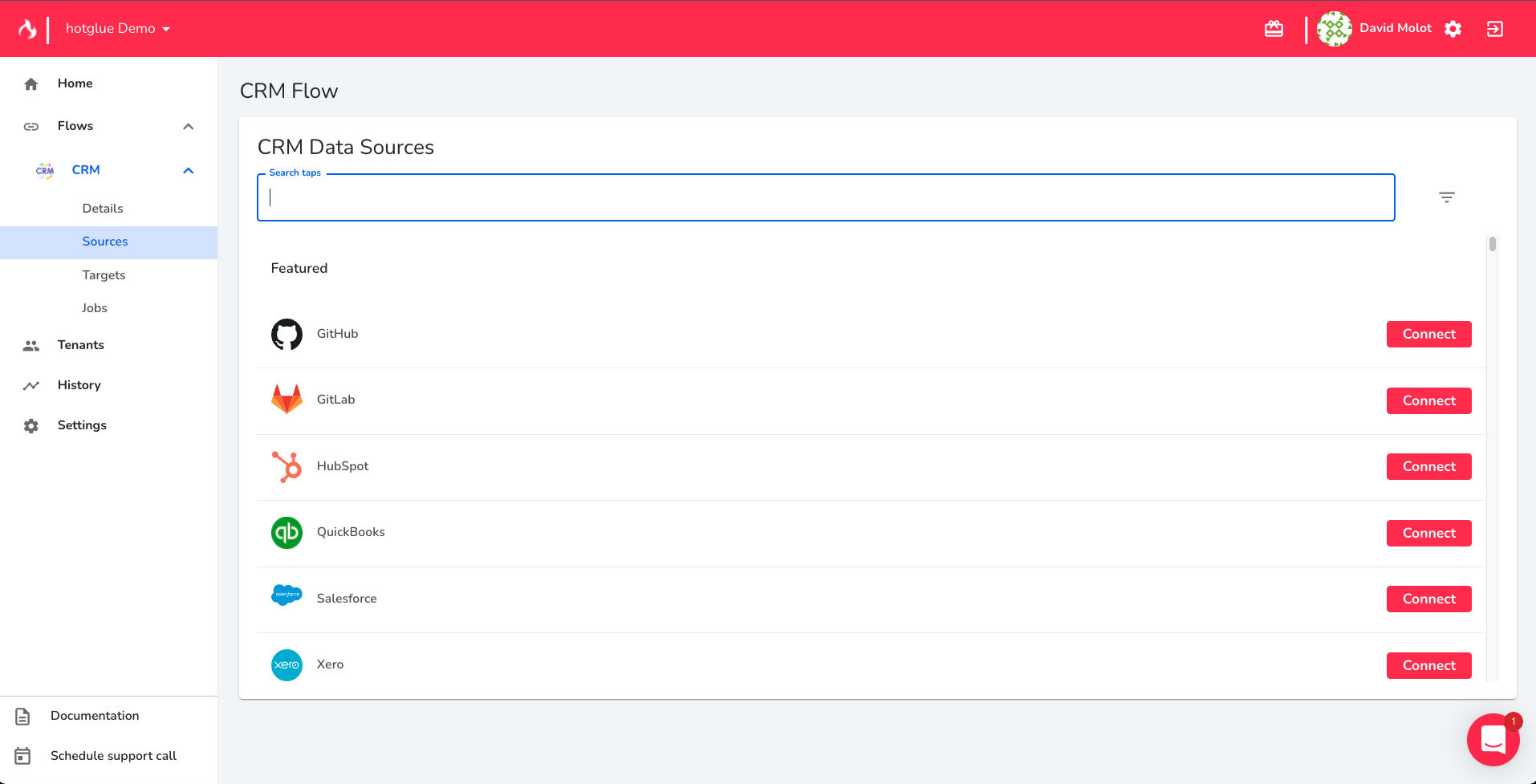Click the Salesforce source name
The image size is (1536, 784).
click(x=347, y=599)
